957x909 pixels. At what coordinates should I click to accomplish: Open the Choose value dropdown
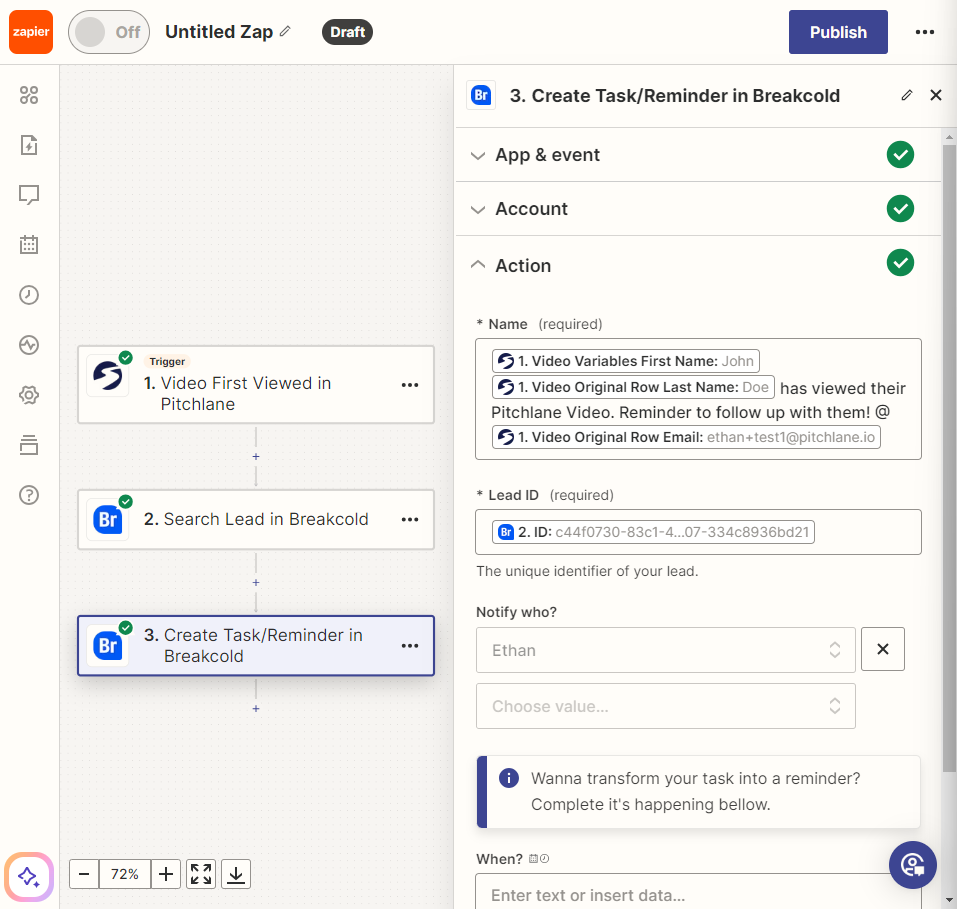tap(665, 706)
